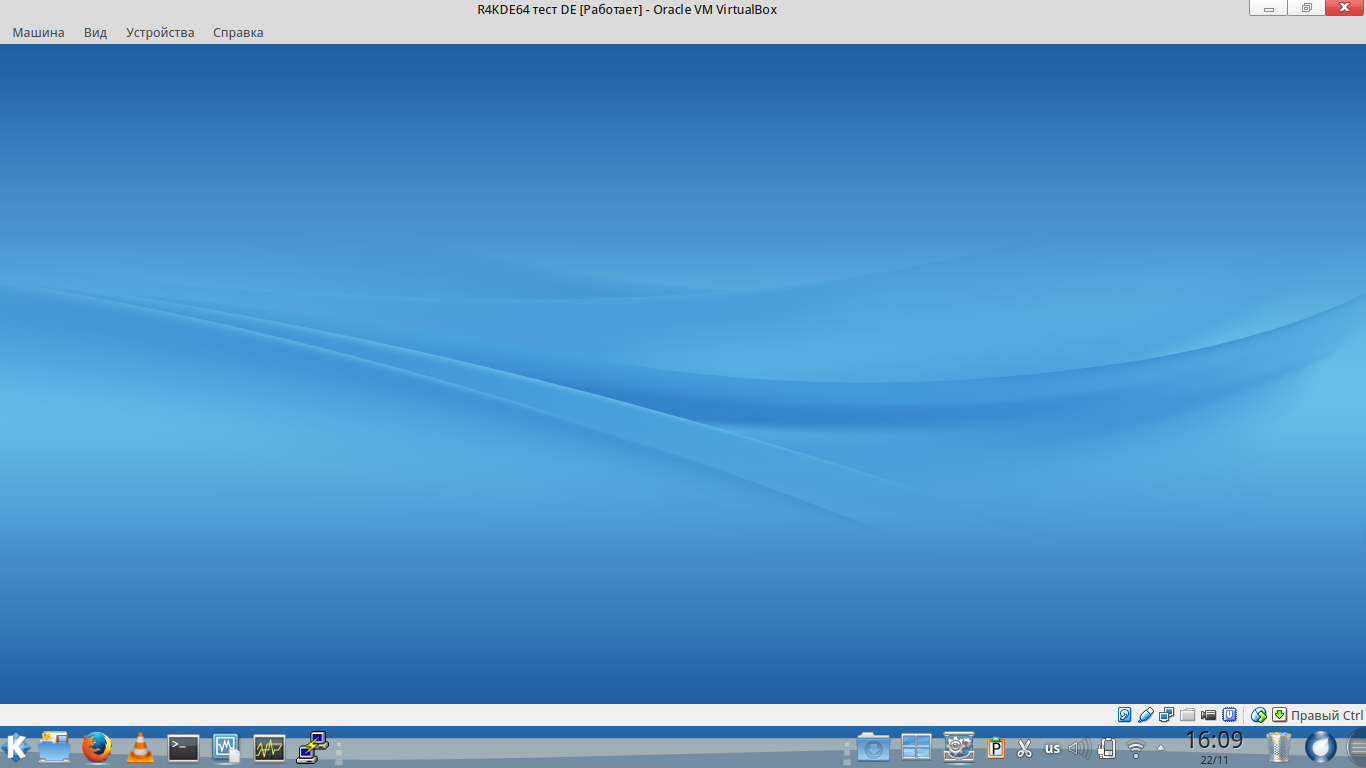This screenshot has width=1366, height=768.
Task: Open the green waveform performance monitor icon
Action: [x=269, y=747]
